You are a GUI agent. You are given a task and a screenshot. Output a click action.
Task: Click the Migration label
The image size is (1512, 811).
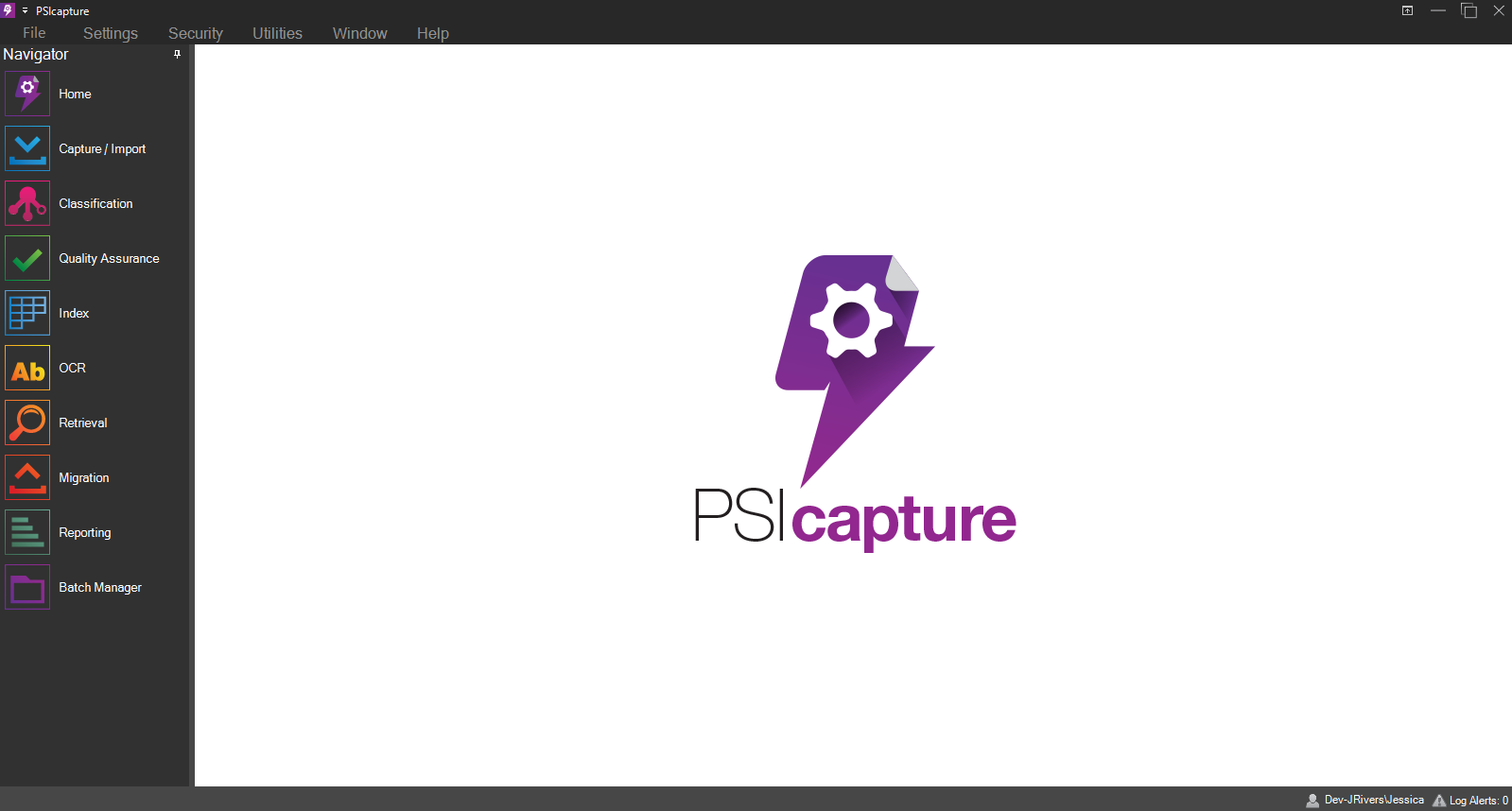(x=84, y=477)
